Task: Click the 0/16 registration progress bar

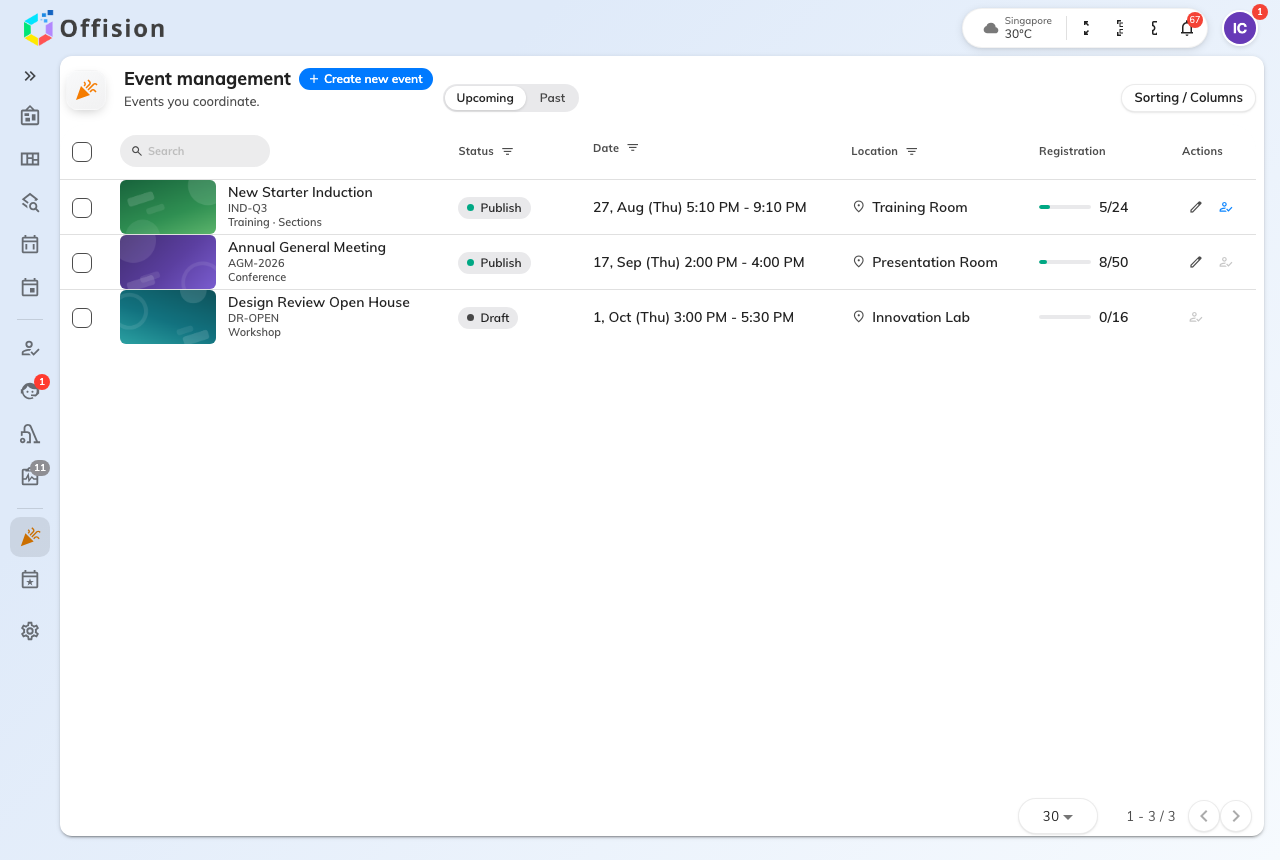Action: click(1065, 317)
